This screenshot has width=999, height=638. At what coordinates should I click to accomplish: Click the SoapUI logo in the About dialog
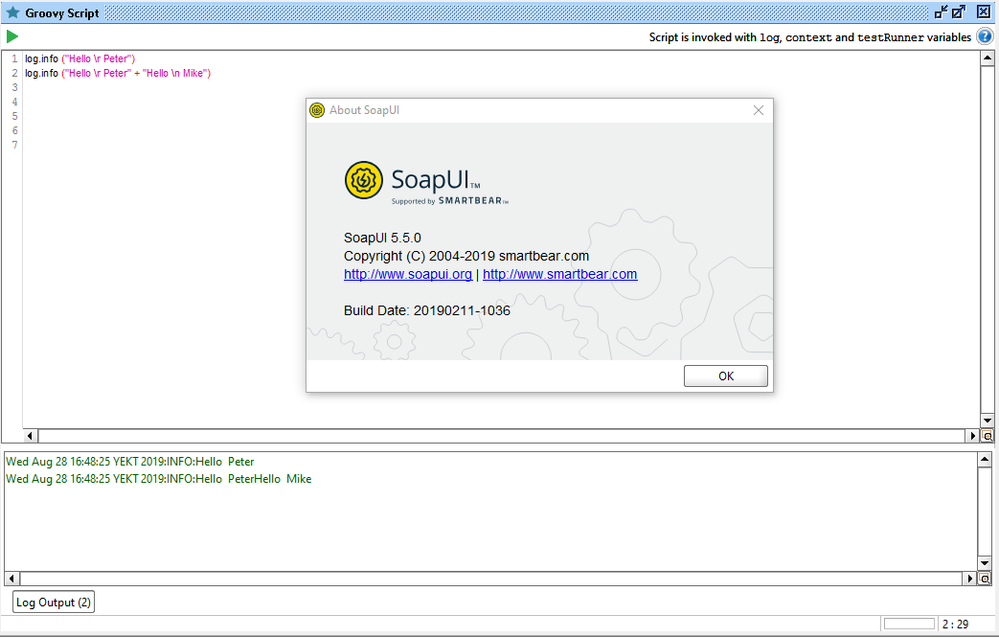pyautogui.click(x=364, y=181)
